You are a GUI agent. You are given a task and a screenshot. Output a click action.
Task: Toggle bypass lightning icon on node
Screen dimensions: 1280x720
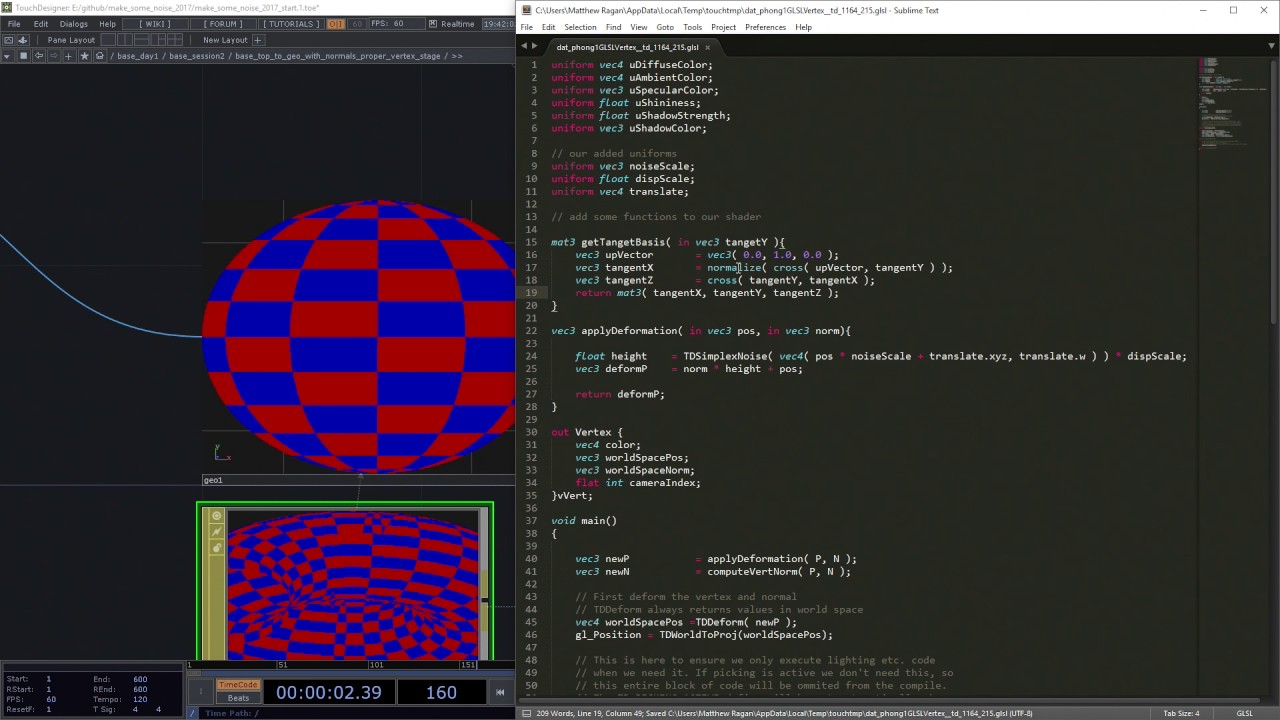point(216,532)
